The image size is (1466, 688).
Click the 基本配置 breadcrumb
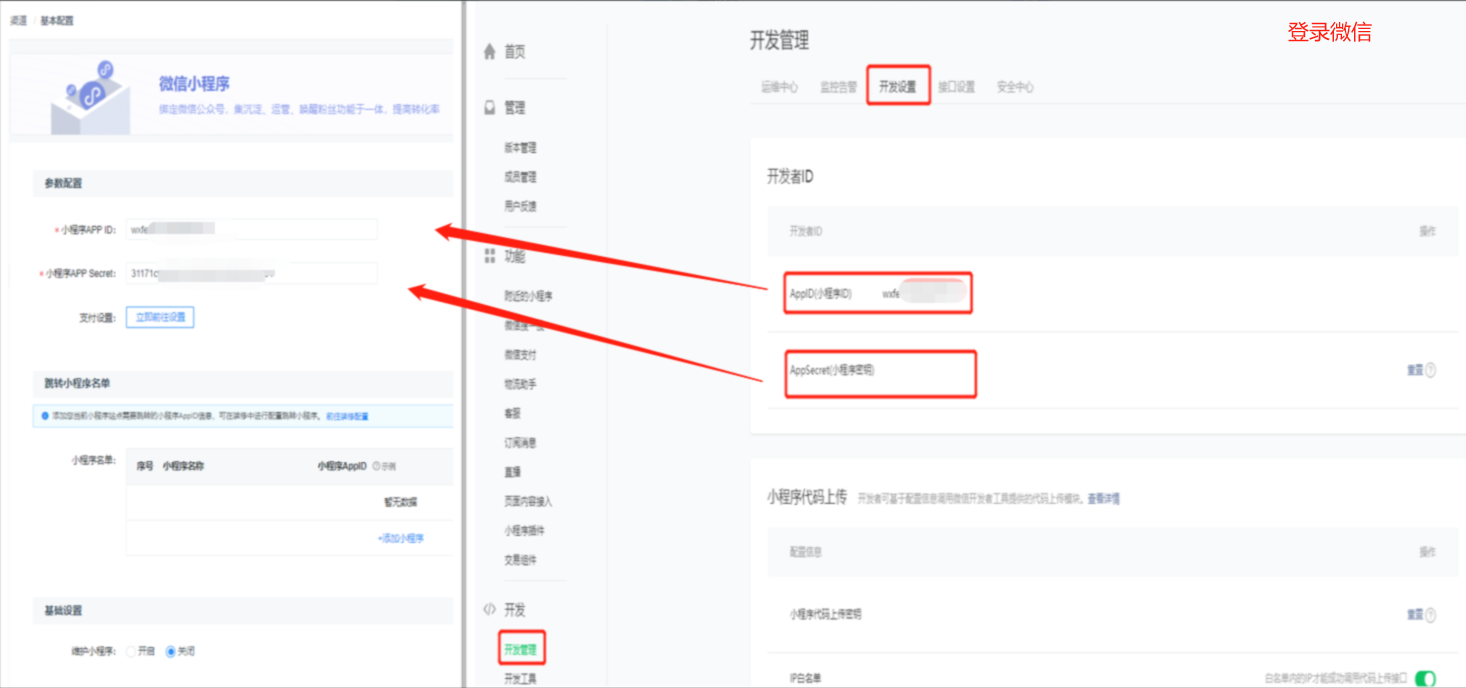[x=57, y=20]
